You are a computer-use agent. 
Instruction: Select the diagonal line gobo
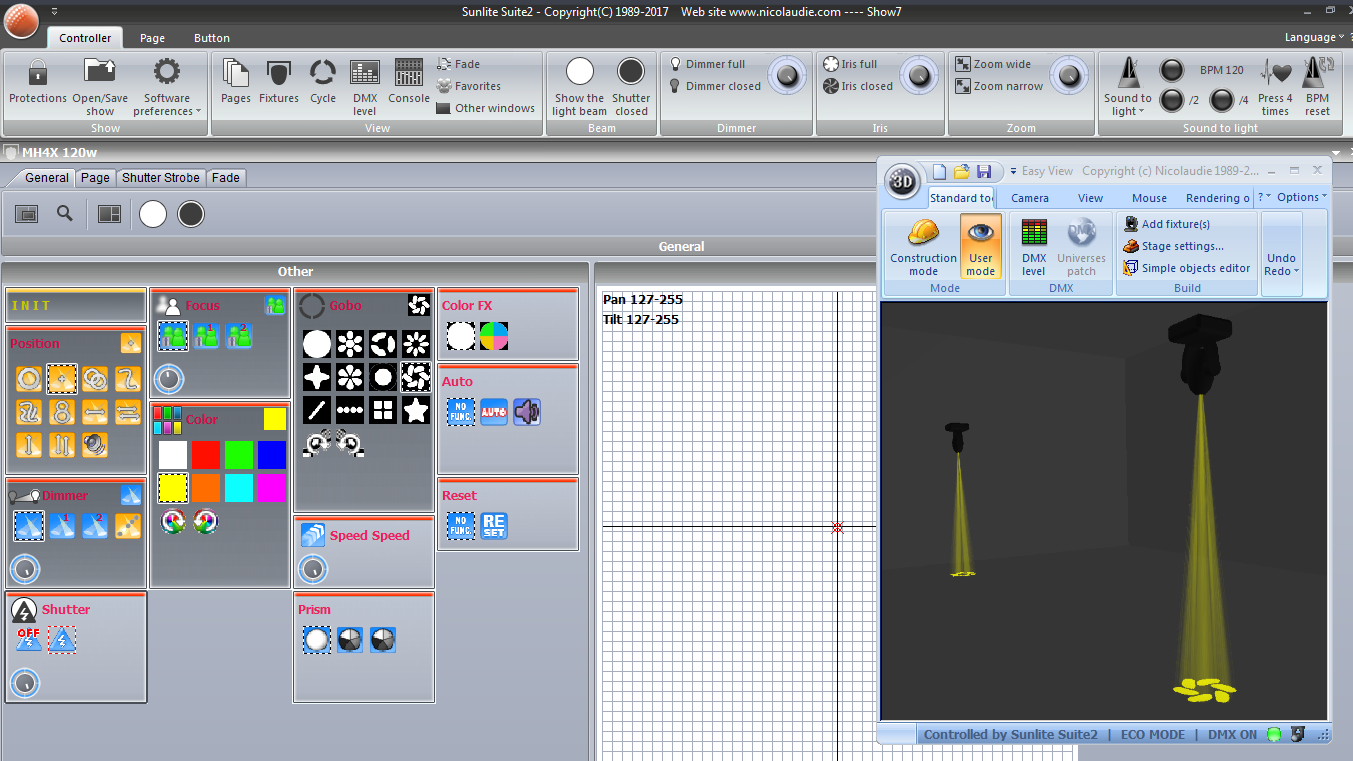(317, 409)
